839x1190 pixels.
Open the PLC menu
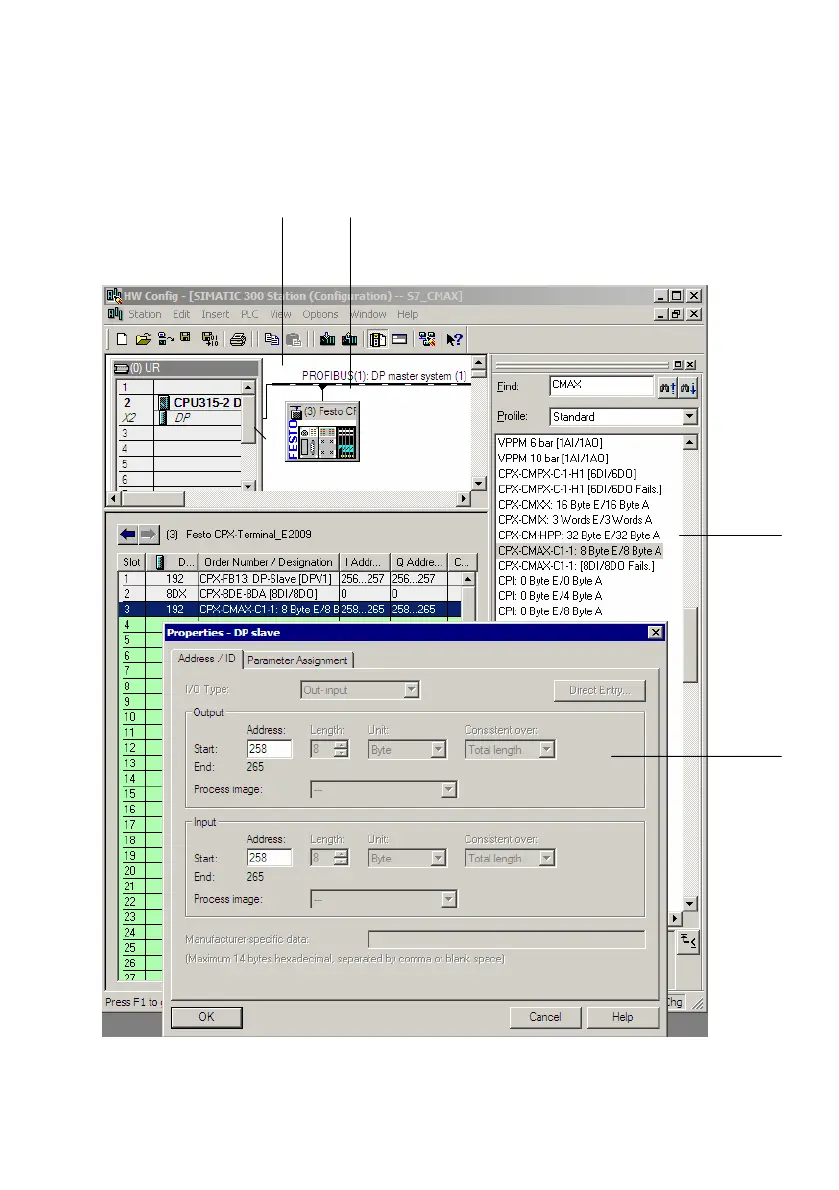(x=250, y=314)
